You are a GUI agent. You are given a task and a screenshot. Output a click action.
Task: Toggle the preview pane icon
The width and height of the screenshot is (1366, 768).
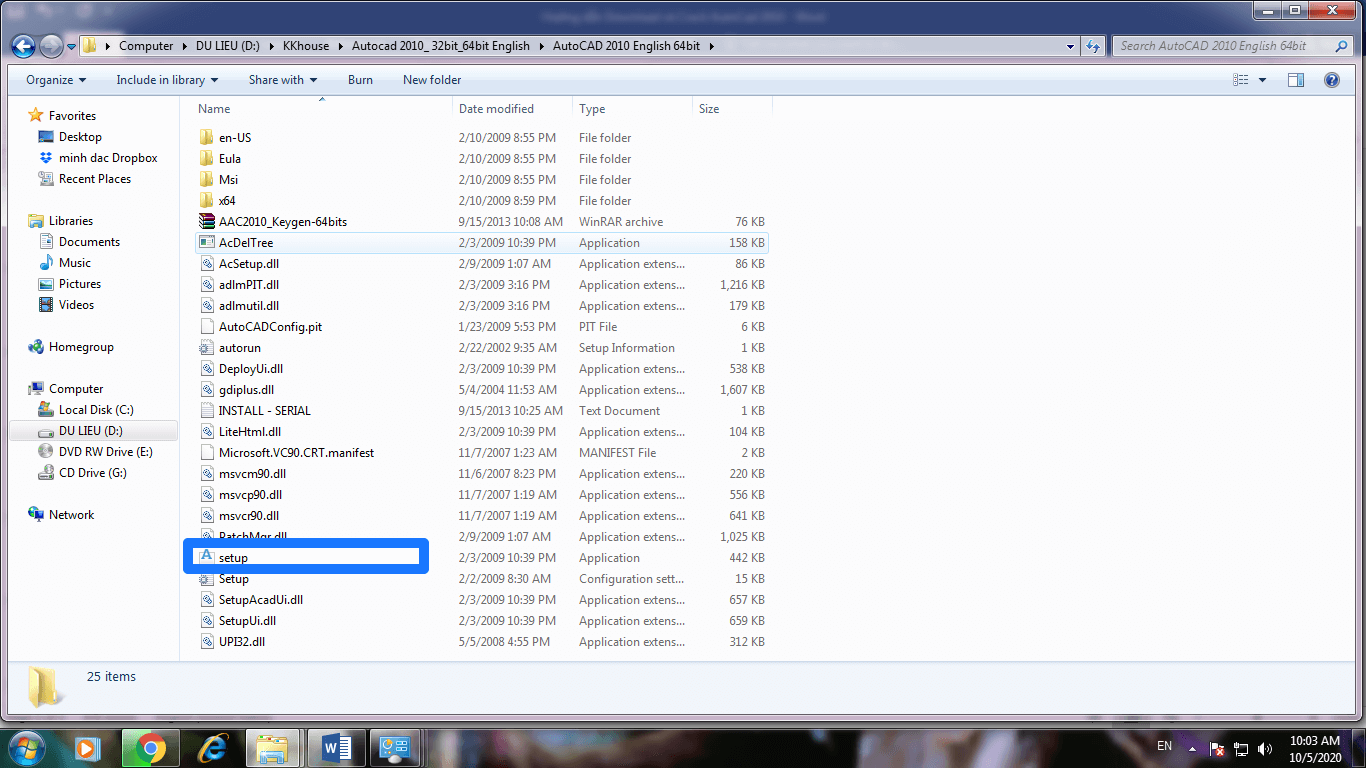click(x=1296, y=80)
